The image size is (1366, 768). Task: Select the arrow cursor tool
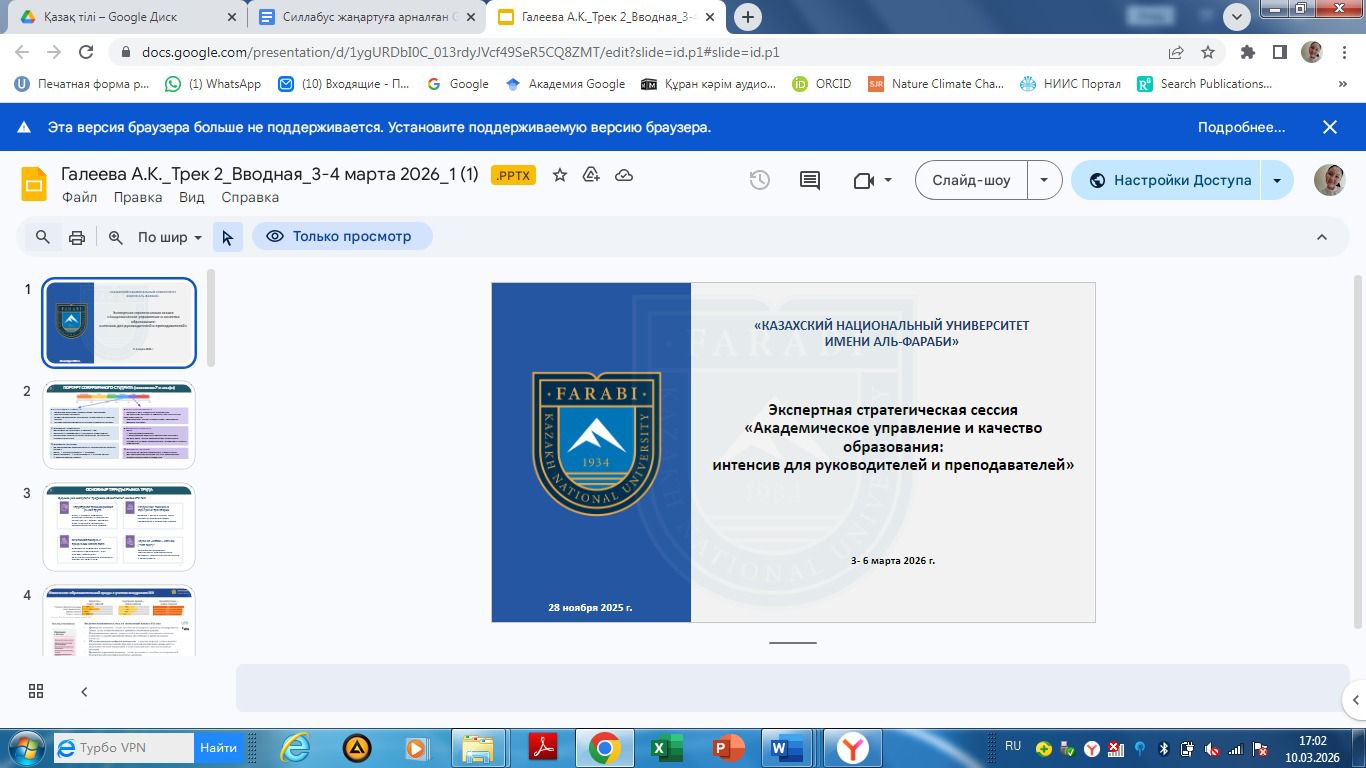point(227,237)
